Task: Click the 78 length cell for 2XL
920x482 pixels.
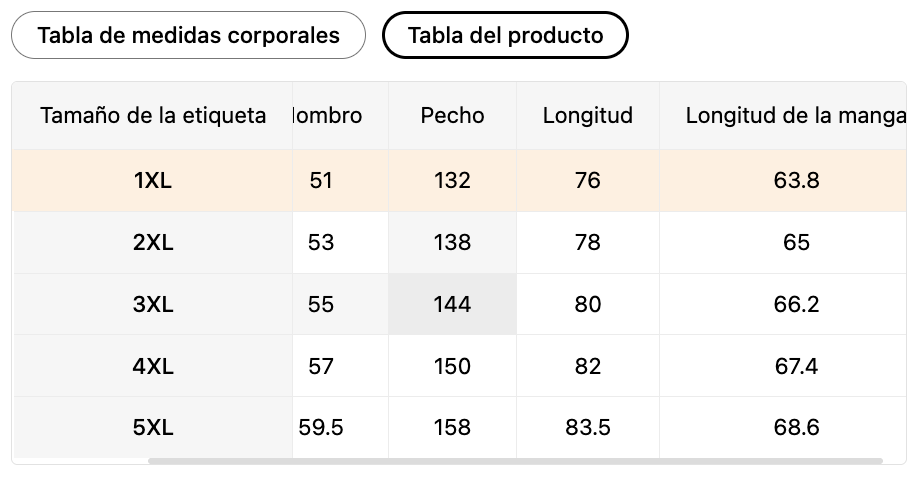Action: tap(588, 242)
